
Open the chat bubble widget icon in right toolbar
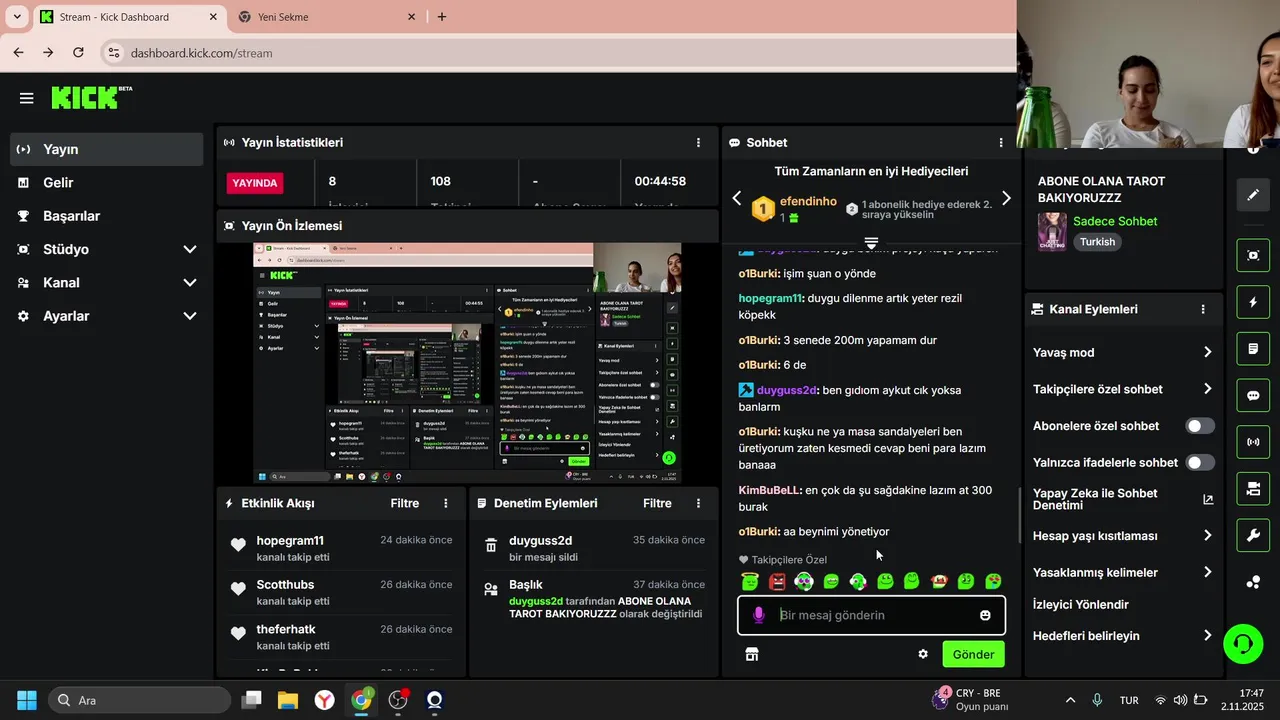coord(1253,395)
